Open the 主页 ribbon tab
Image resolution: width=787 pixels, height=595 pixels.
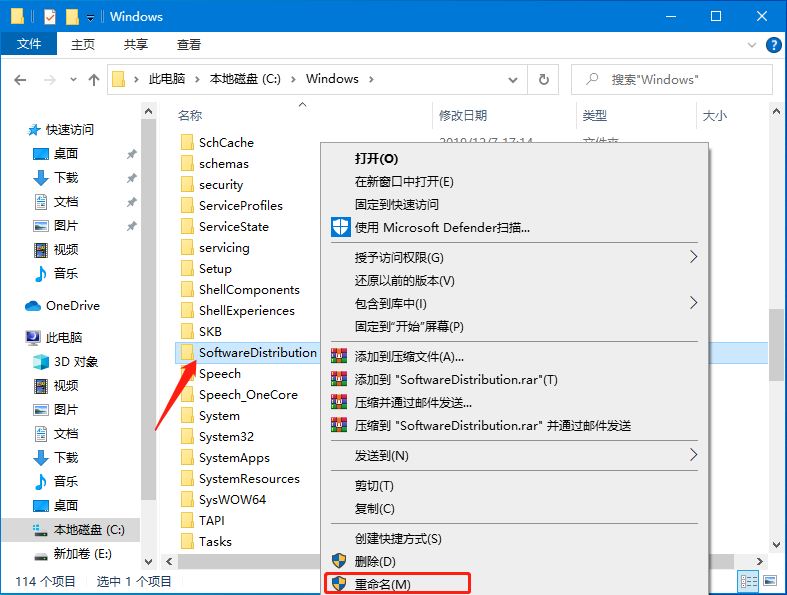(83, 44)
